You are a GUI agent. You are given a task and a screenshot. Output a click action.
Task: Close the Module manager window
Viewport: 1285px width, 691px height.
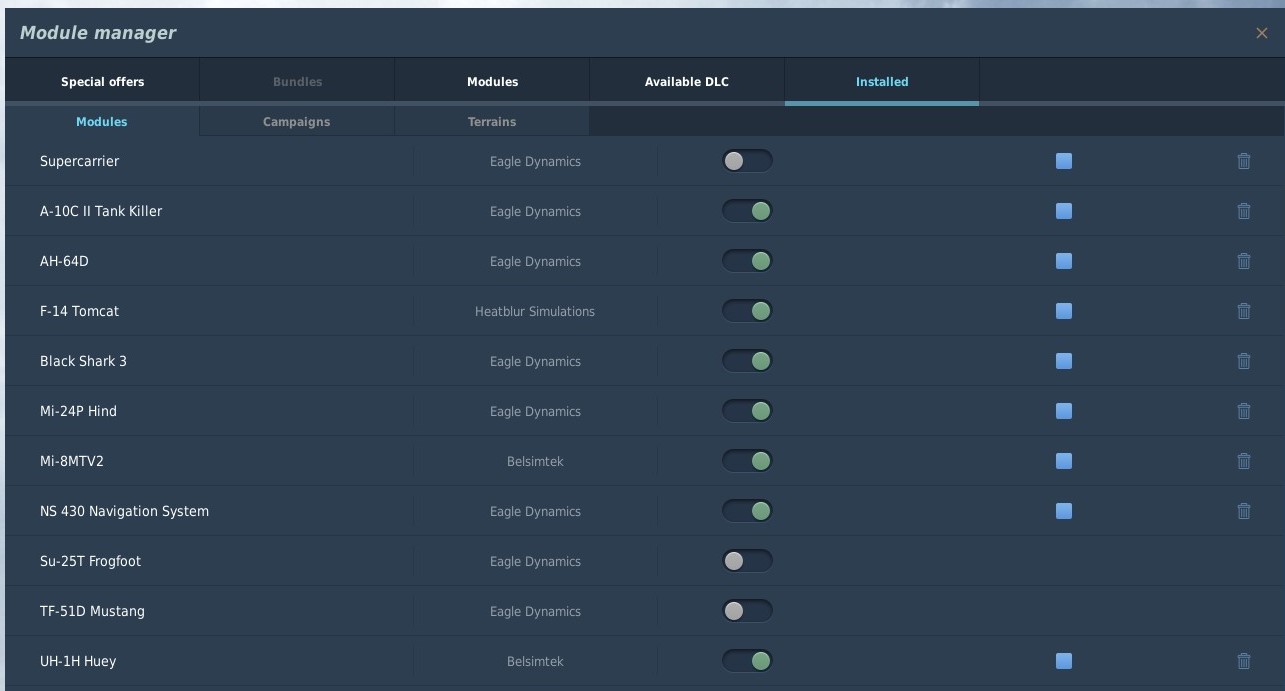1261,33
